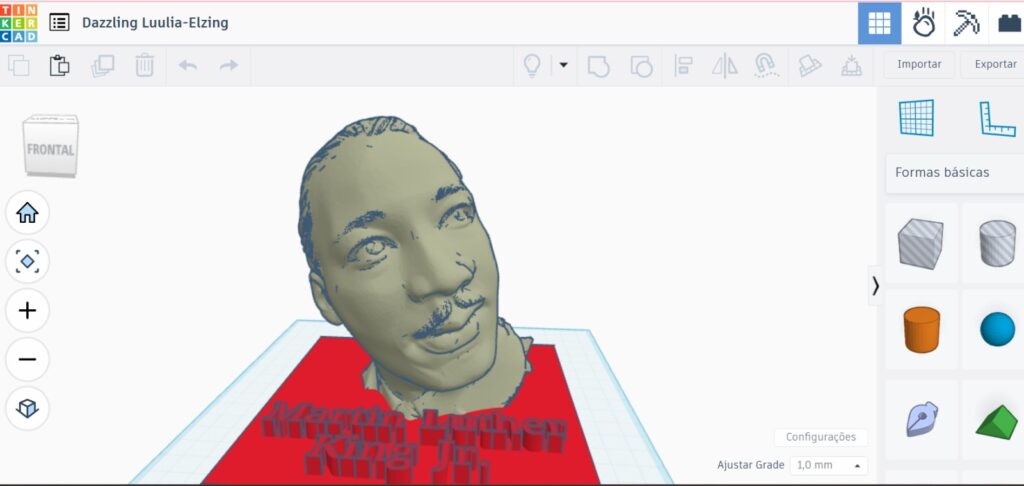
Task: Rename design title Dazzling Luulia-Elzing
Action: [155, 23]
